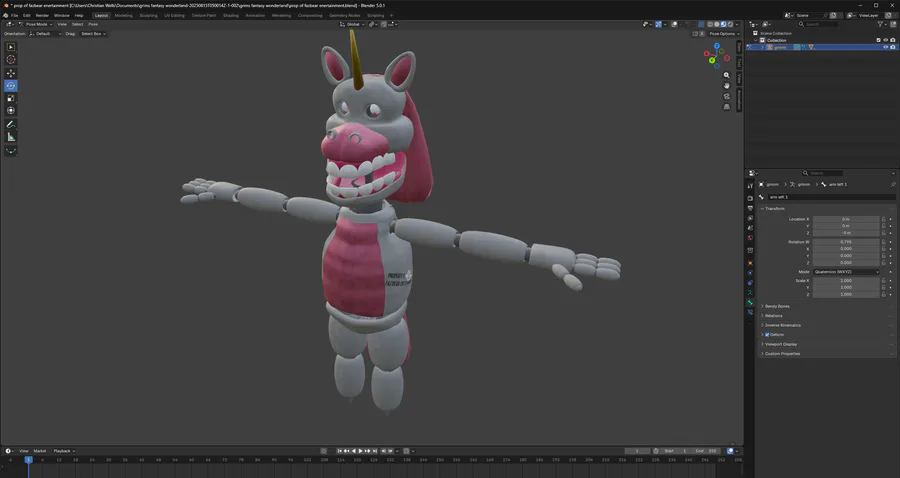Image resolution: width=900 pixels, height=478 pixels.
Task: Open the Physics properties tab icon
Action: coord(750,273)
